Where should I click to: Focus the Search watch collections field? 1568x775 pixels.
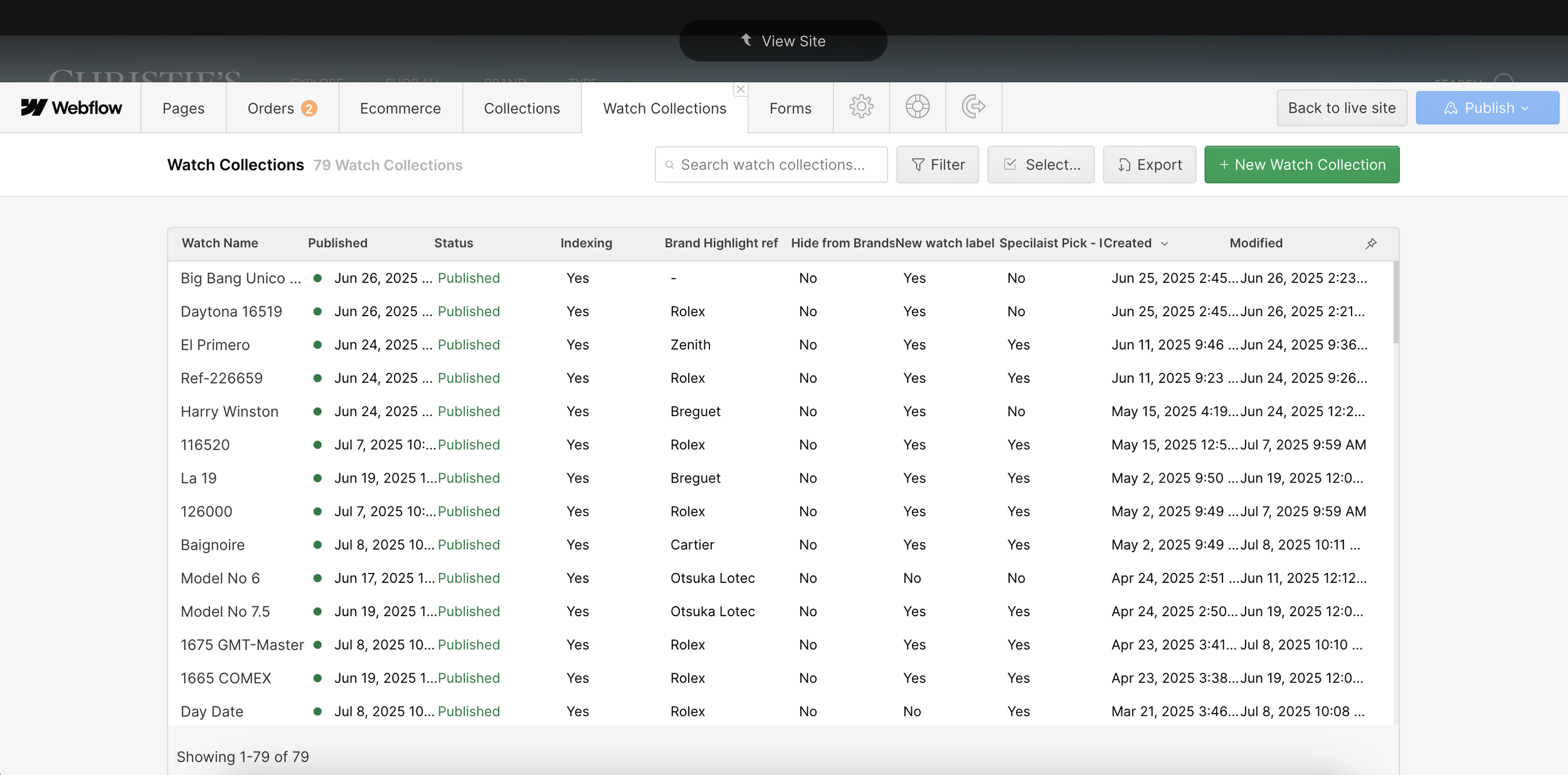tap(771, 164)
